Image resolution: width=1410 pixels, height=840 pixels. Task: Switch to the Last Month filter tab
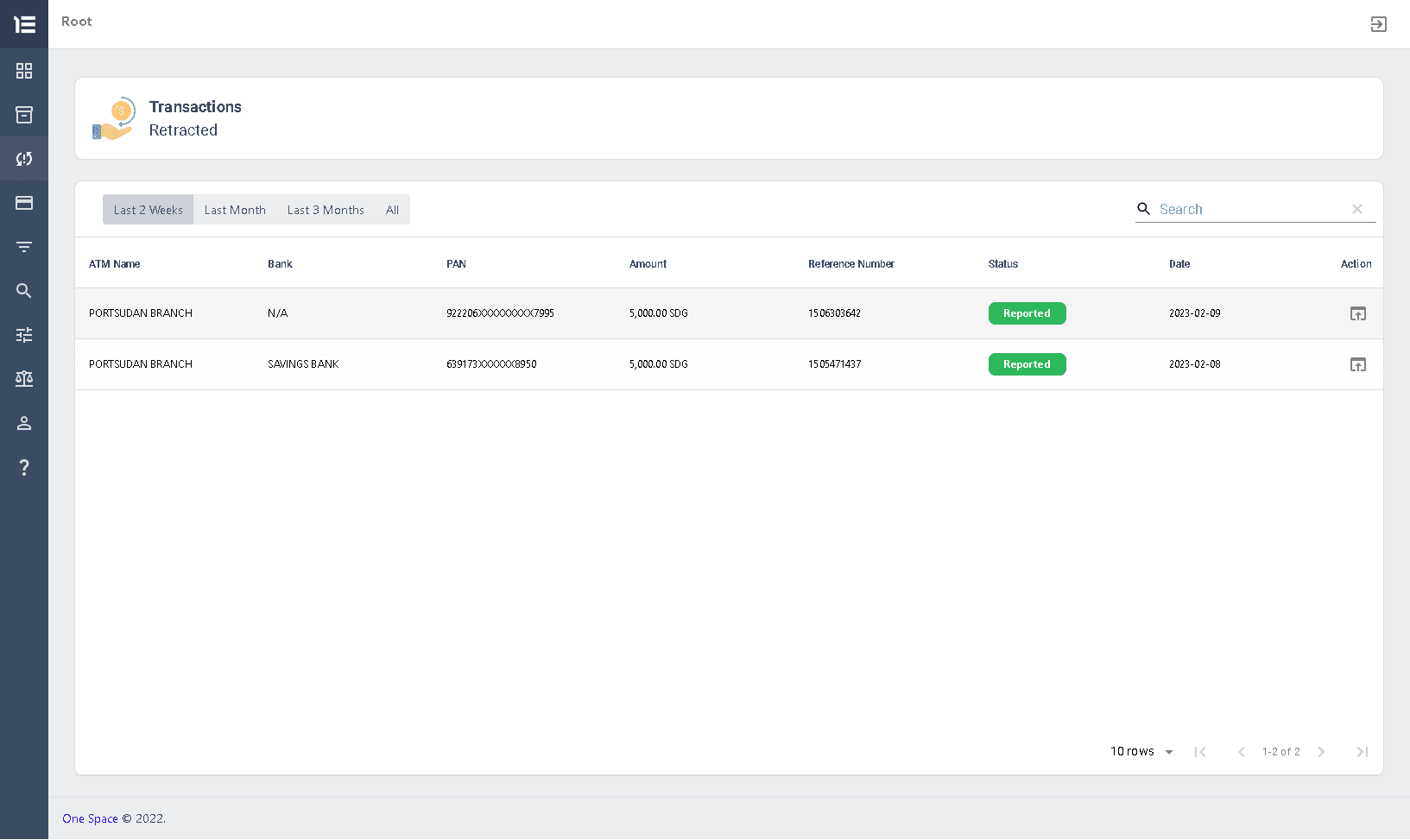235,209
